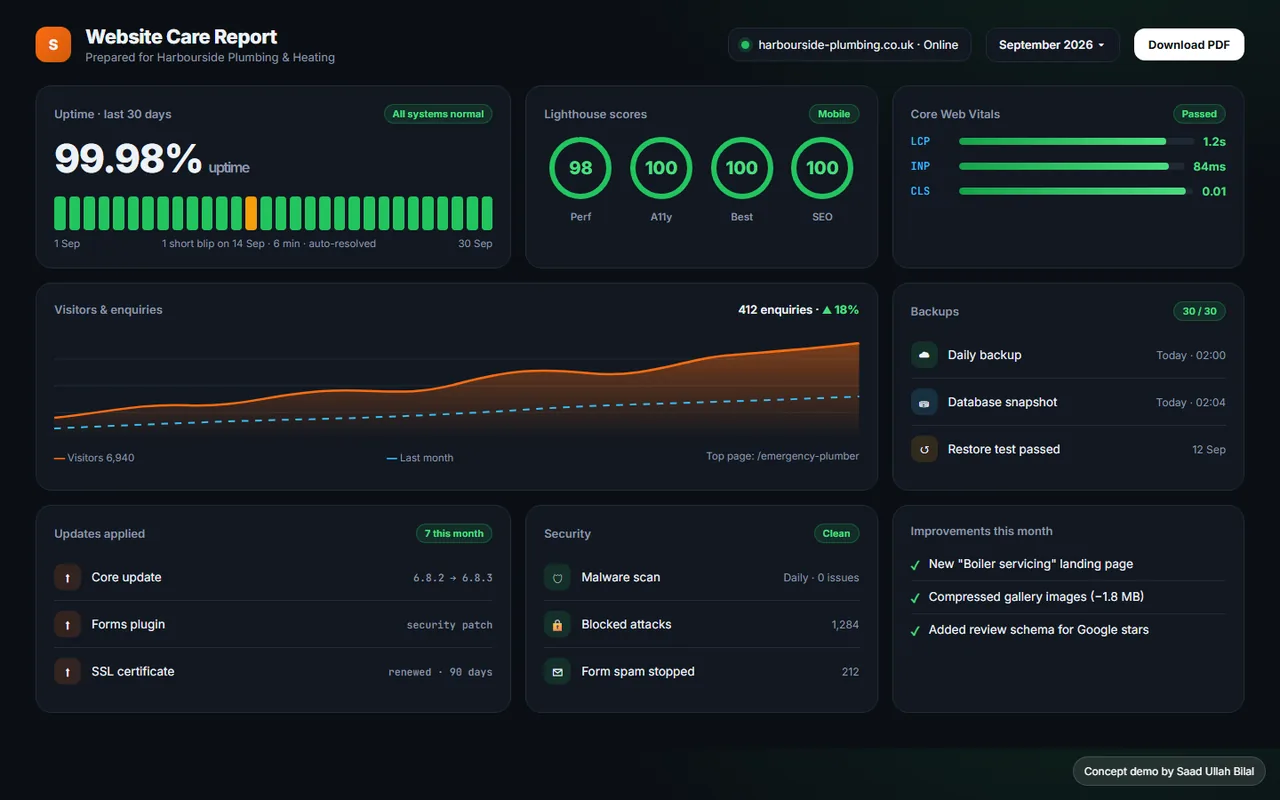
Task: Click the 99.98% uptime figure
Action: click(128, 158)
